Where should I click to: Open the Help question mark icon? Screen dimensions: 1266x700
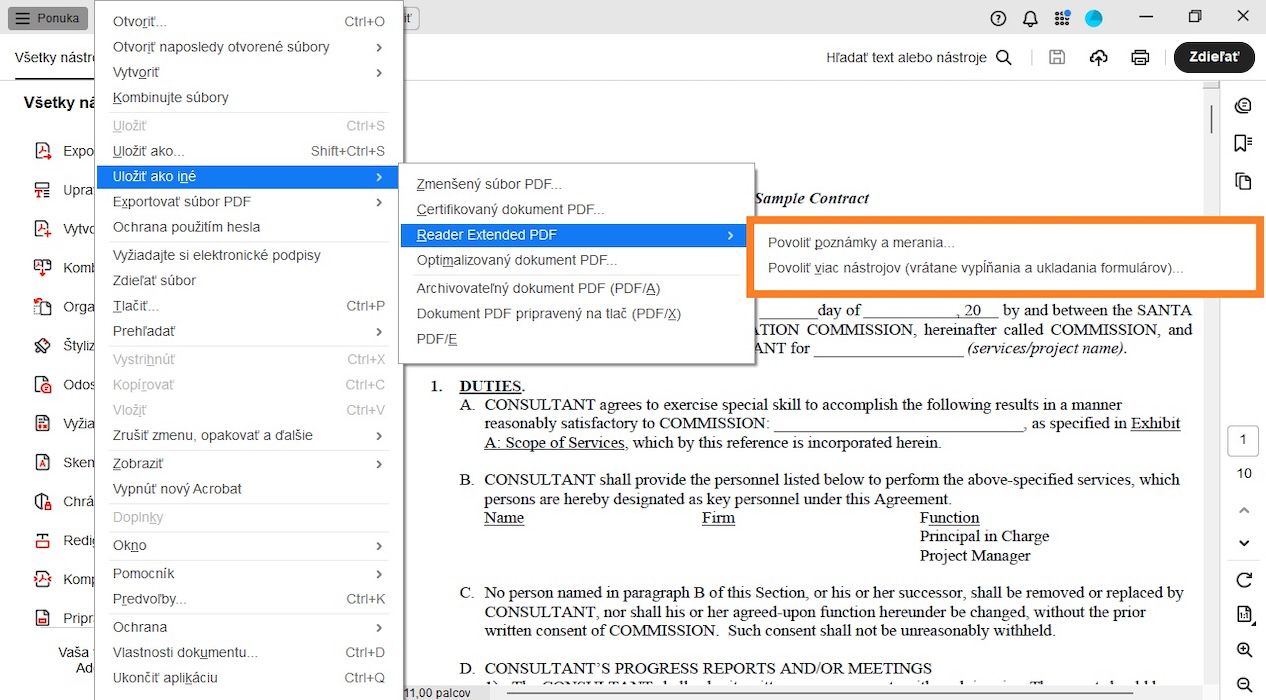click(998, 18)
